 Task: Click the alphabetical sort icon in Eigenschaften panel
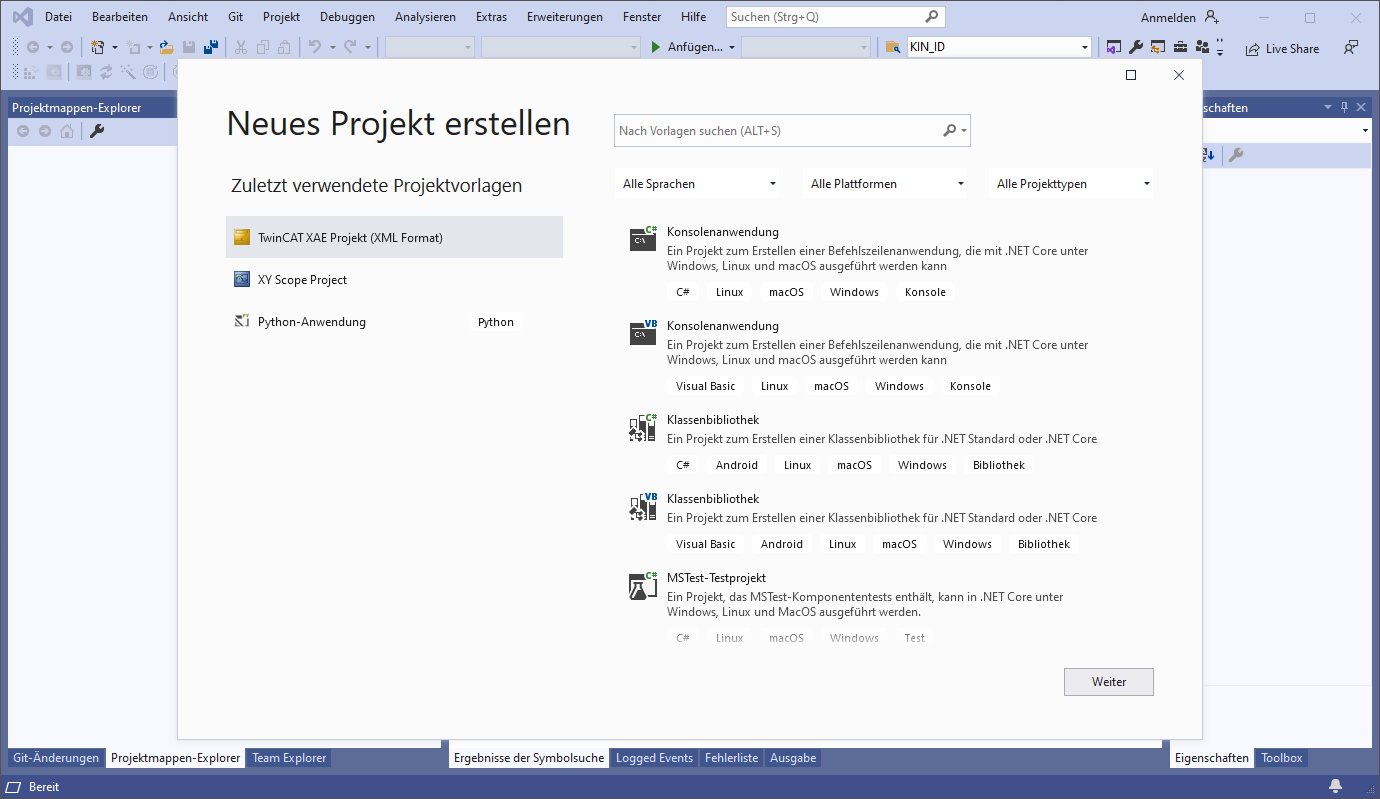click(x=1208, y=155)
